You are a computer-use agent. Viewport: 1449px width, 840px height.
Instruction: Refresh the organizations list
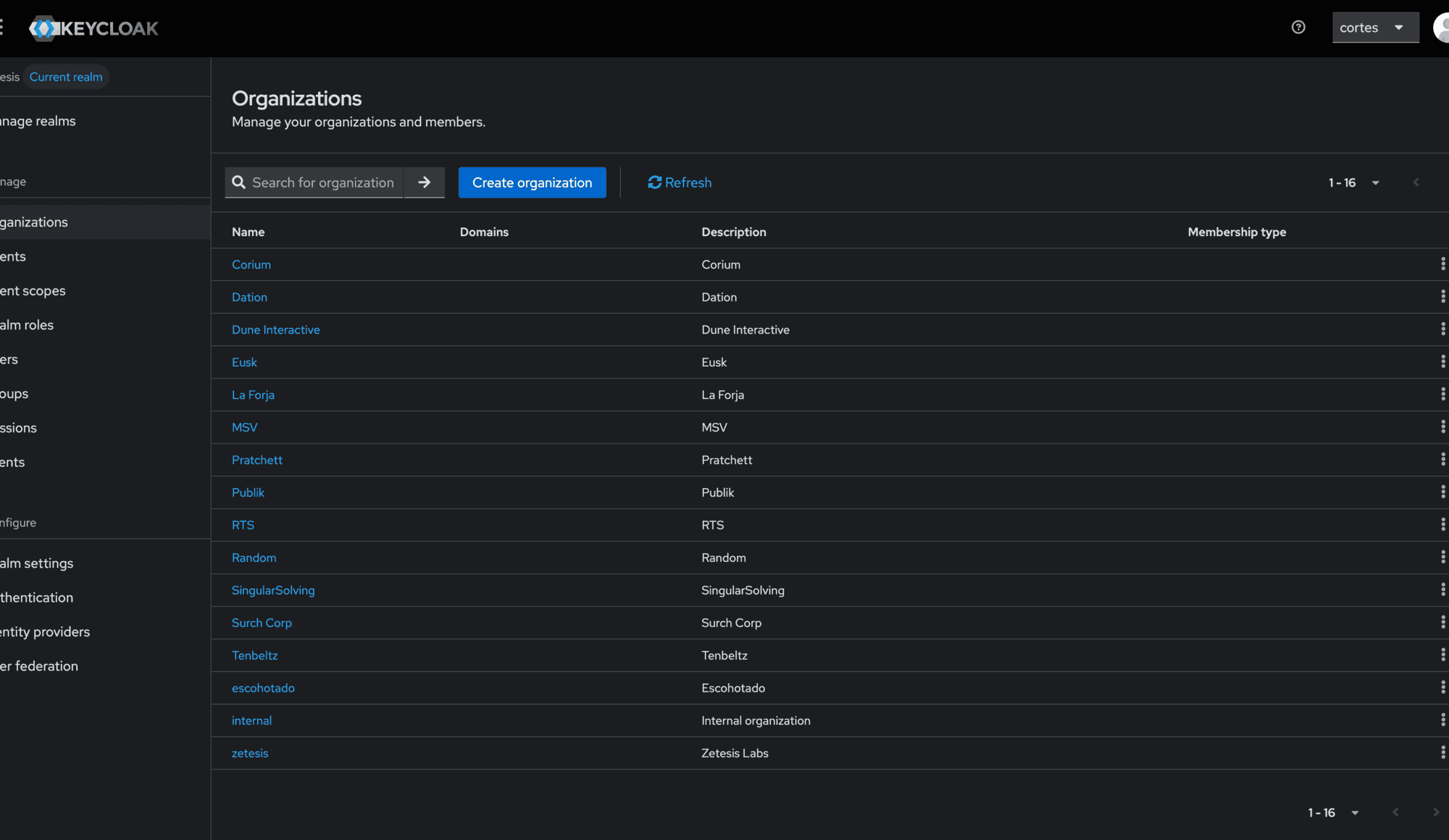pyautogui.click(x=680, y=182)
